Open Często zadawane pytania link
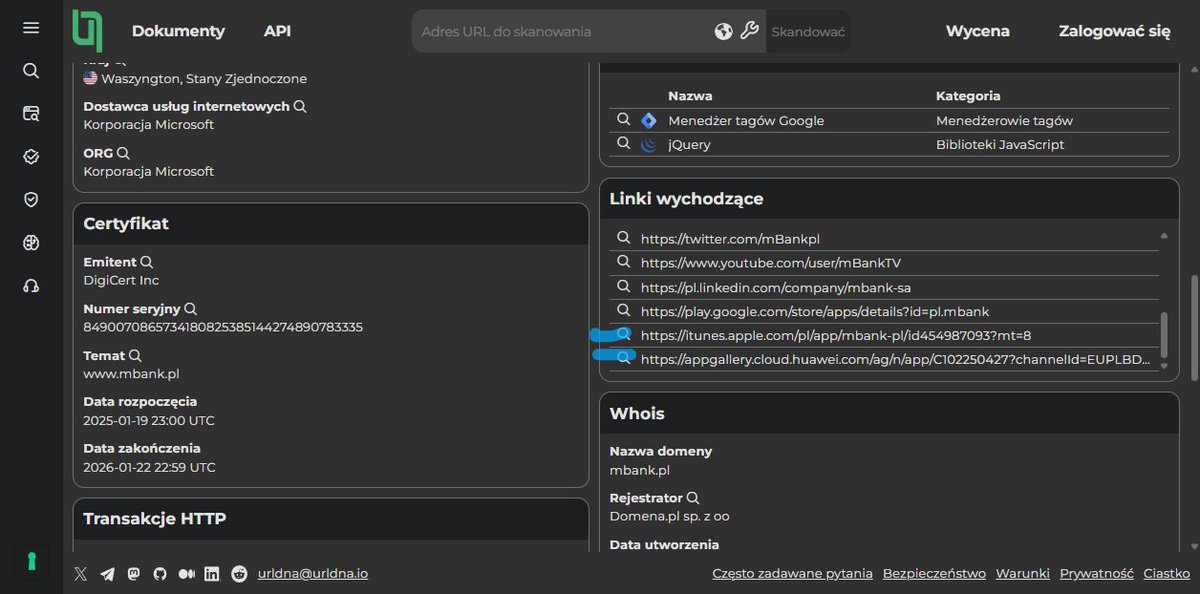The width and height of the screenshot is (1200, 594). click(792, 574)
